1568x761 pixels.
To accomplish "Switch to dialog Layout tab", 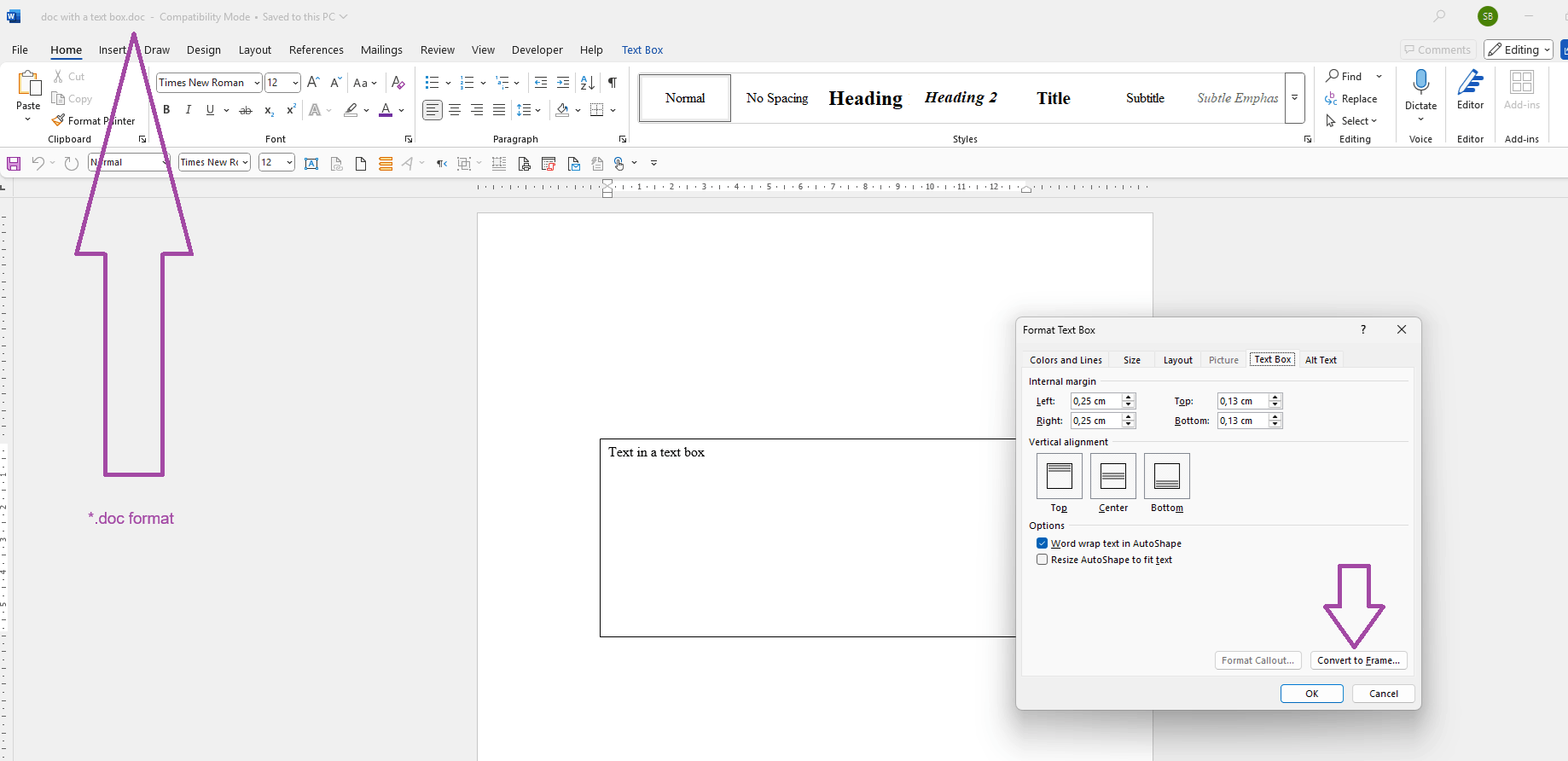I will (1178, 360).
